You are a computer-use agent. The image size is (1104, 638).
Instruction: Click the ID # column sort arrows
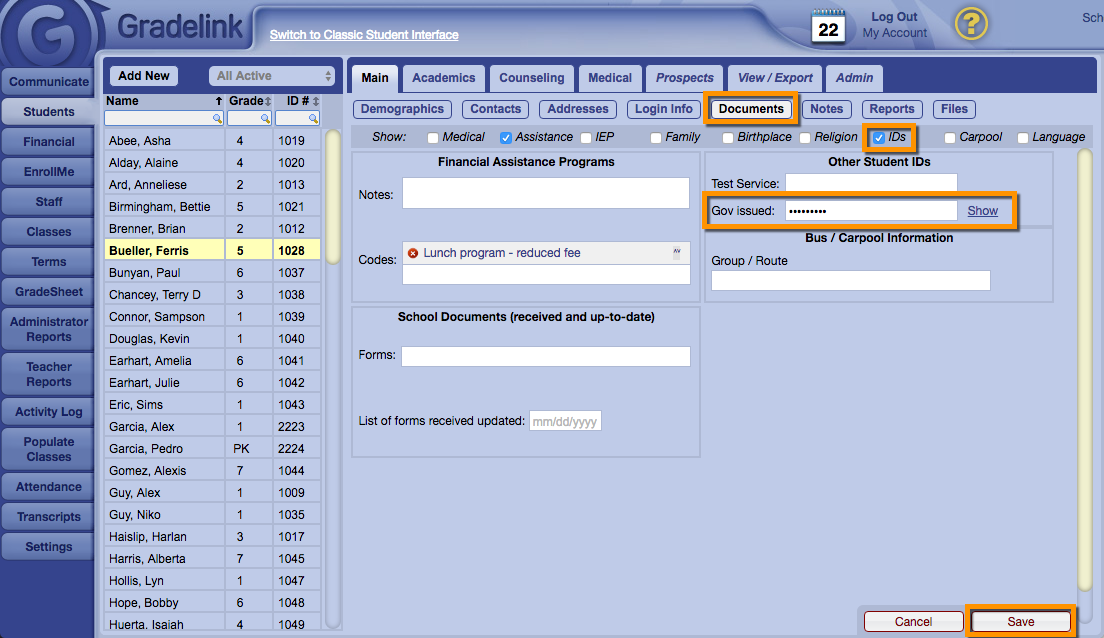[316, 101]
